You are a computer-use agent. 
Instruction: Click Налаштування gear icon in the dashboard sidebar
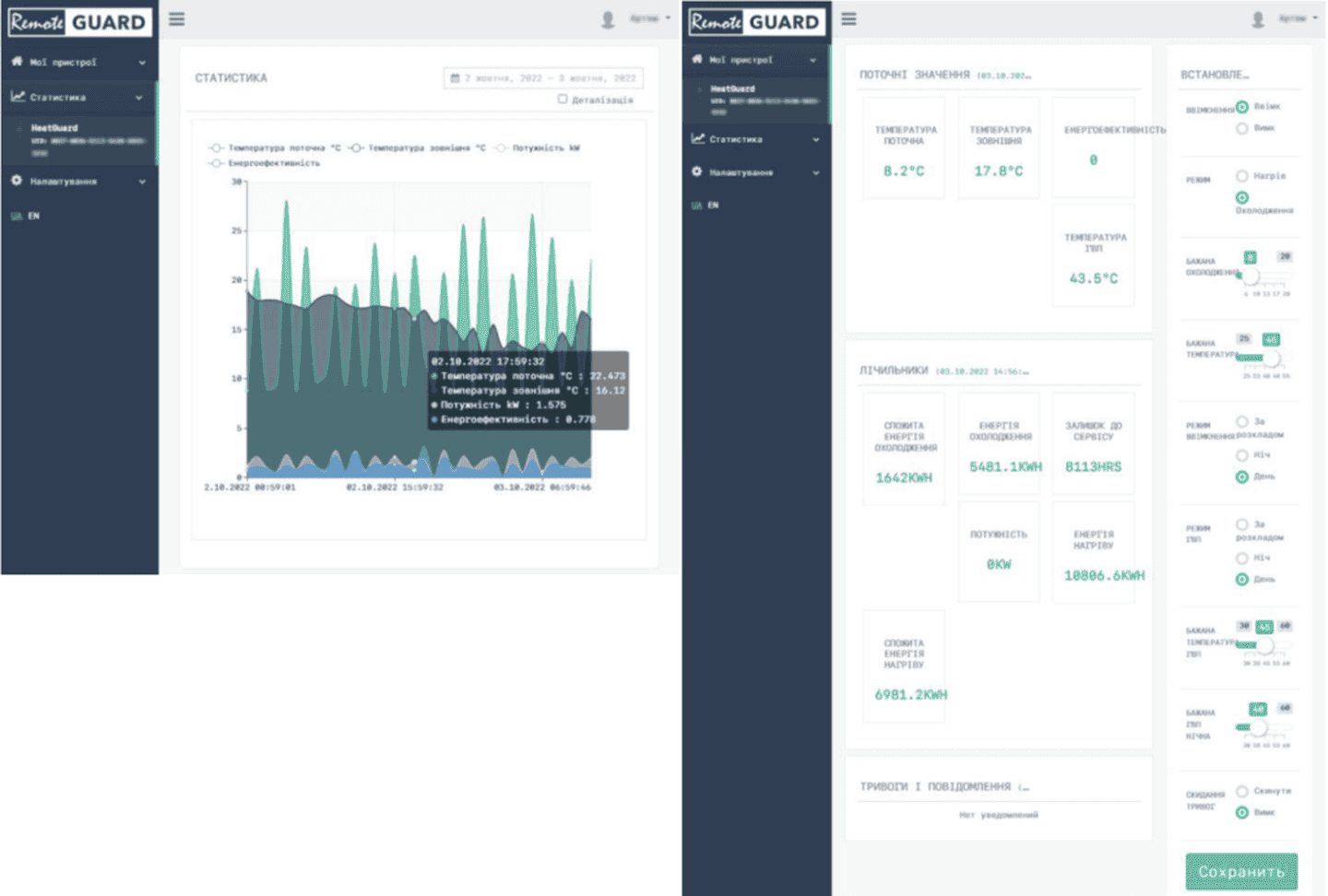tap(697, 172)
